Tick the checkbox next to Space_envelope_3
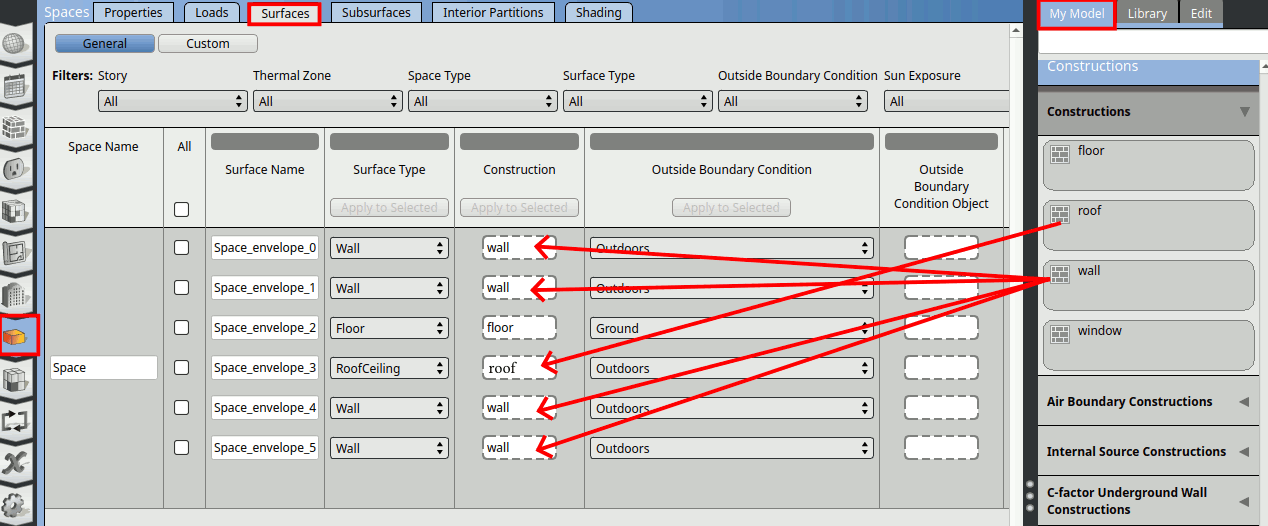Screen dimensions: 1268x526 pyautogui.click(x=181, y=368)
